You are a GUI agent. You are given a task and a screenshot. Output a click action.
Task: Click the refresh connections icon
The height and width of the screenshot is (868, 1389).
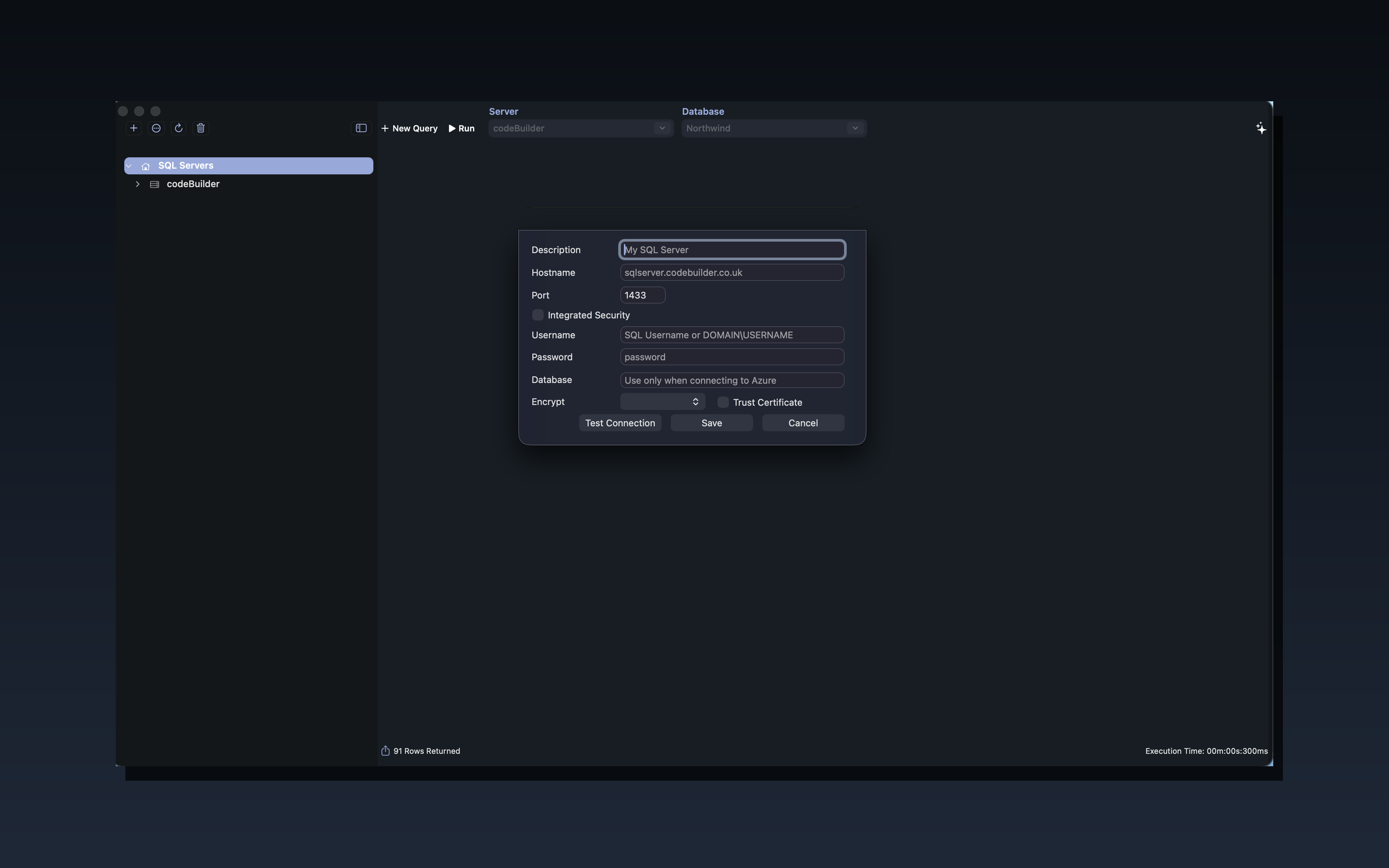pos(178,127)
